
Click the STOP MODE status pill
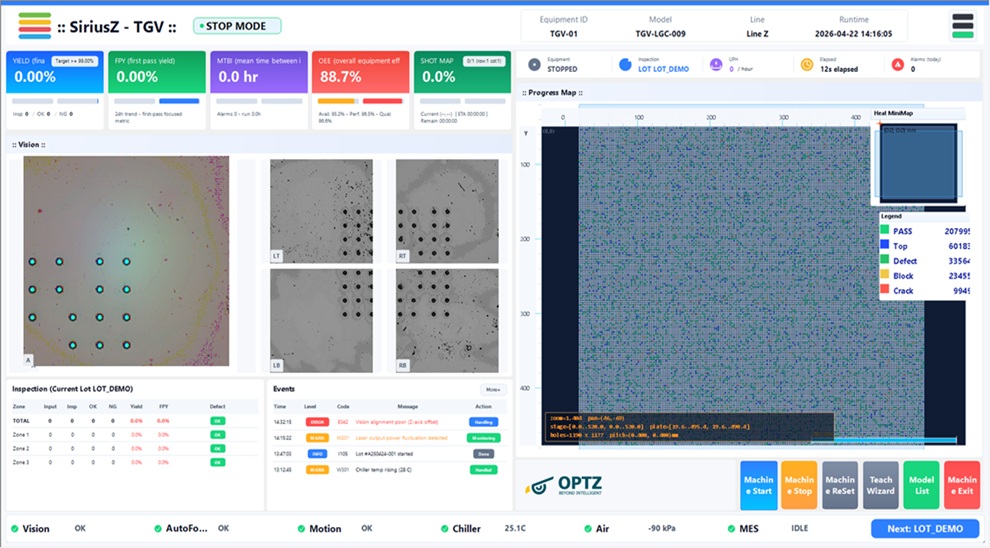(x=237, y=26)
